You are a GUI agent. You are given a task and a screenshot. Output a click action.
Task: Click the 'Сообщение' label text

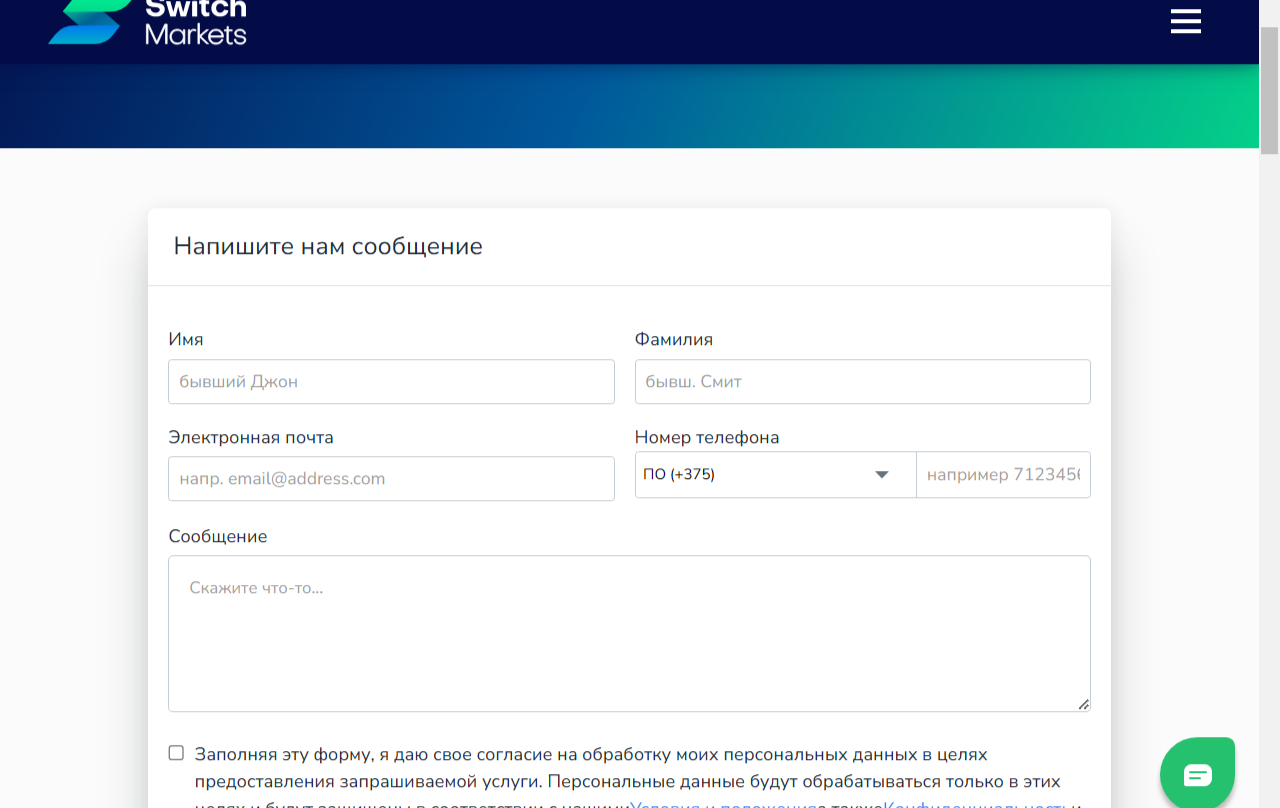coord(218,536)
